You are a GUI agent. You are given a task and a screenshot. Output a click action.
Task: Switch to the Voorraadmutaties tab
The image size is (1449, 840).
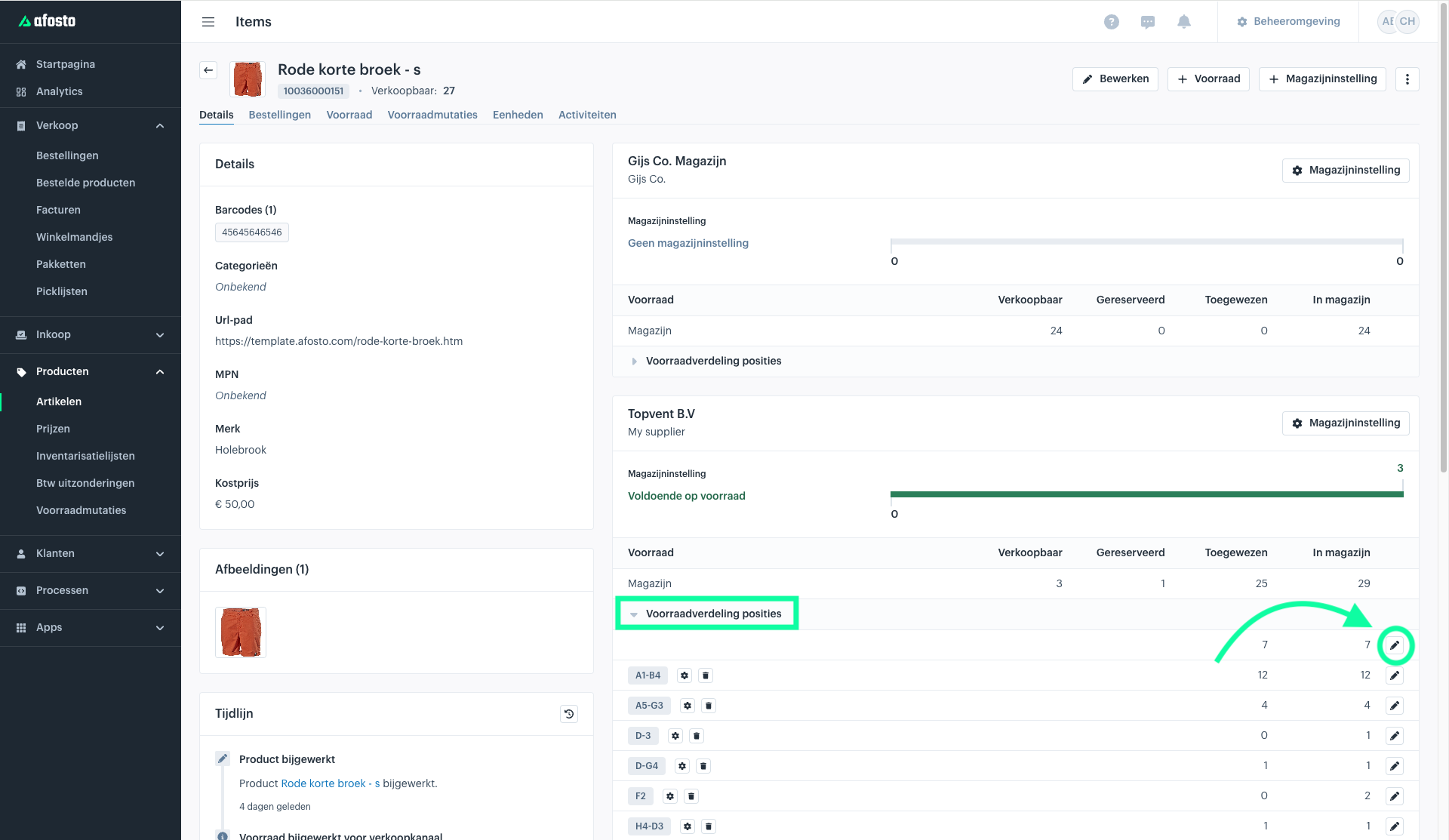tap(432, 115)
